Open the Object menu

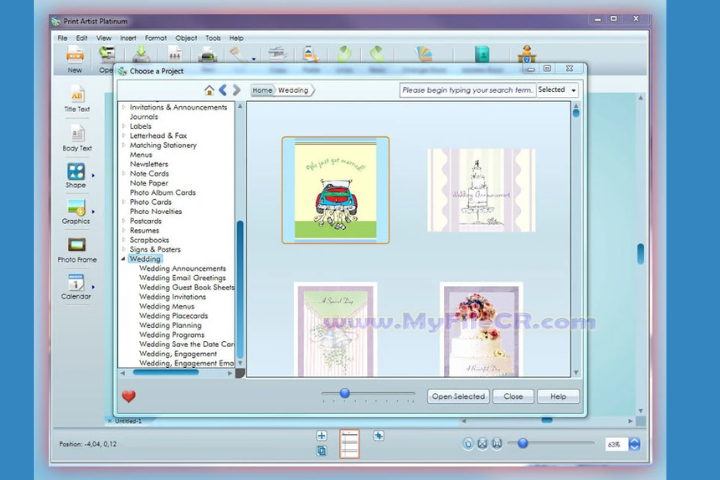(186, 38)
